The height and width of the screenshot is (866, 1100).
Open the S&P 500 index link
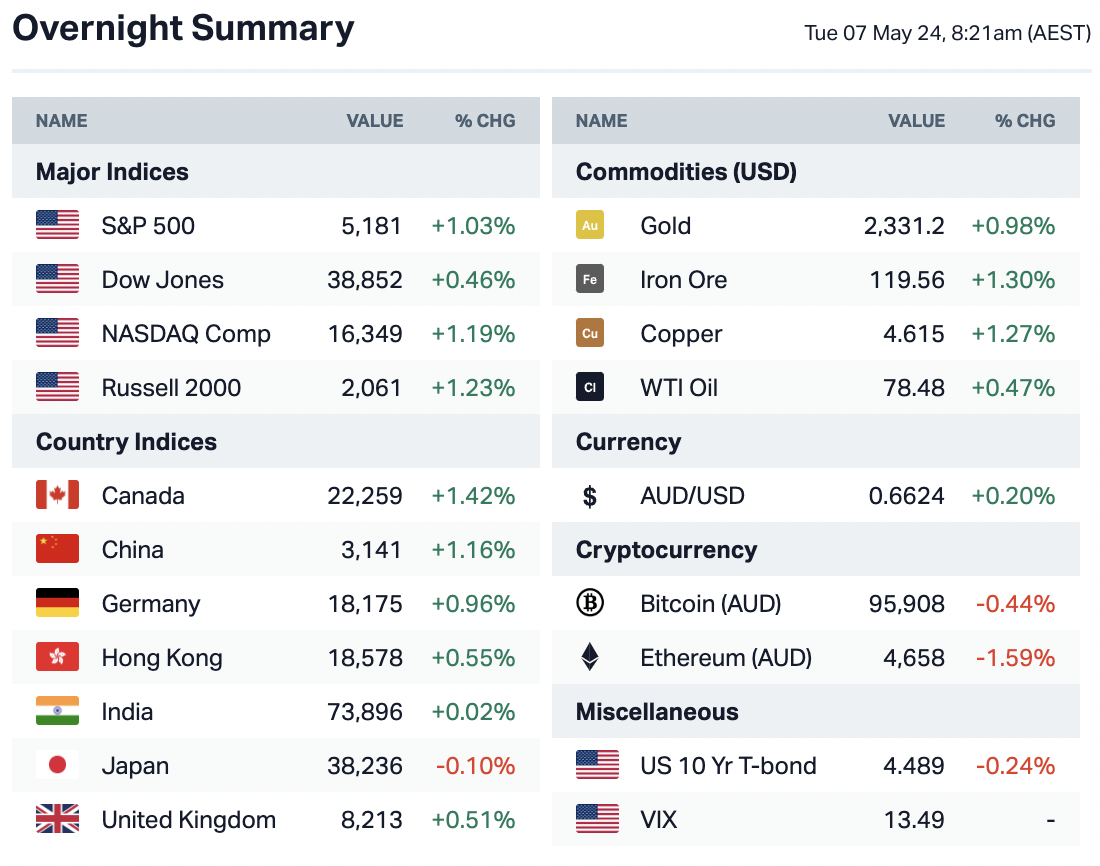(148, 226)
